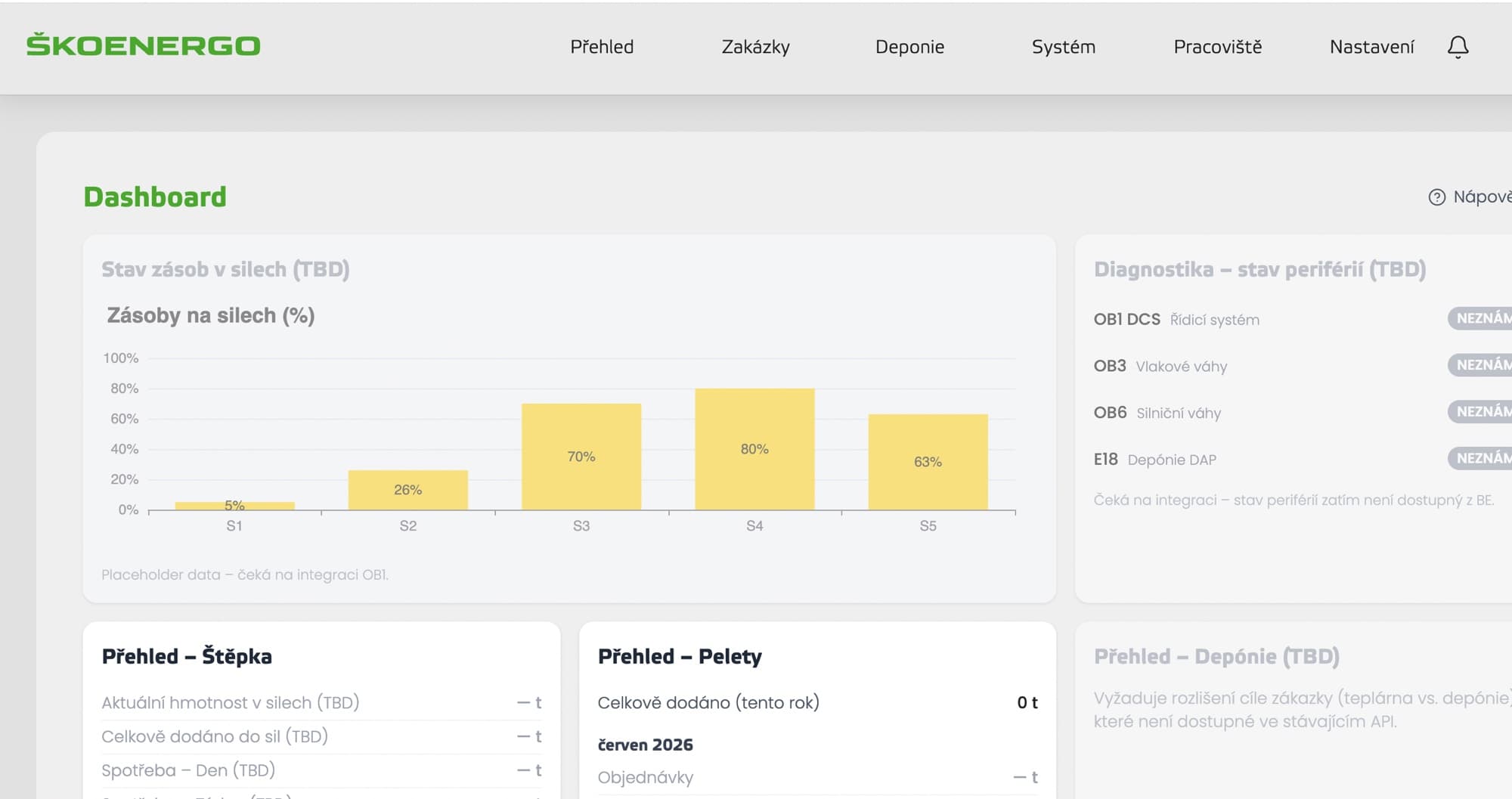
Task: Click the NEZNÁM badge for OB6 Silniční váhy
Action: pyautogui.click(x=1479, y=412)
